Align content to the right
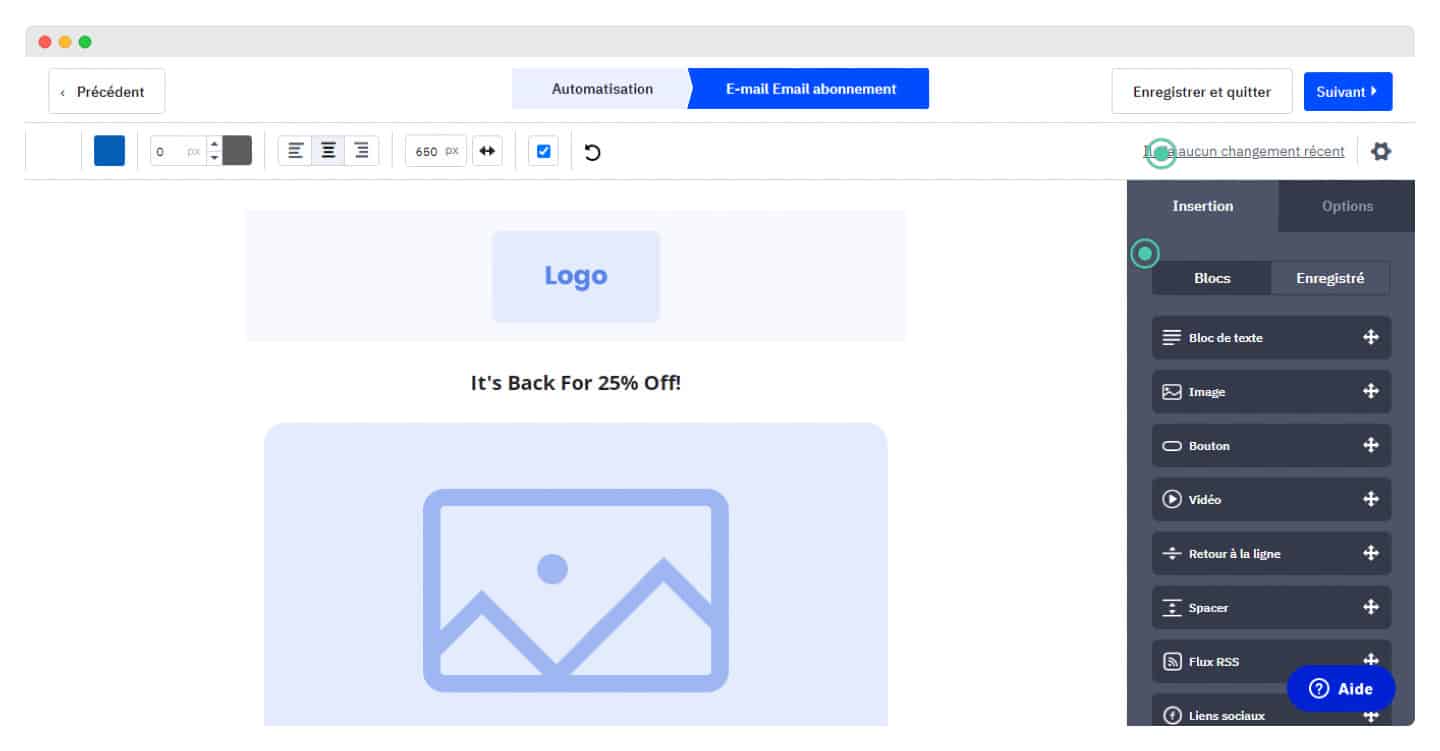Screen dimensions: 1440x751 pos(362,151)
